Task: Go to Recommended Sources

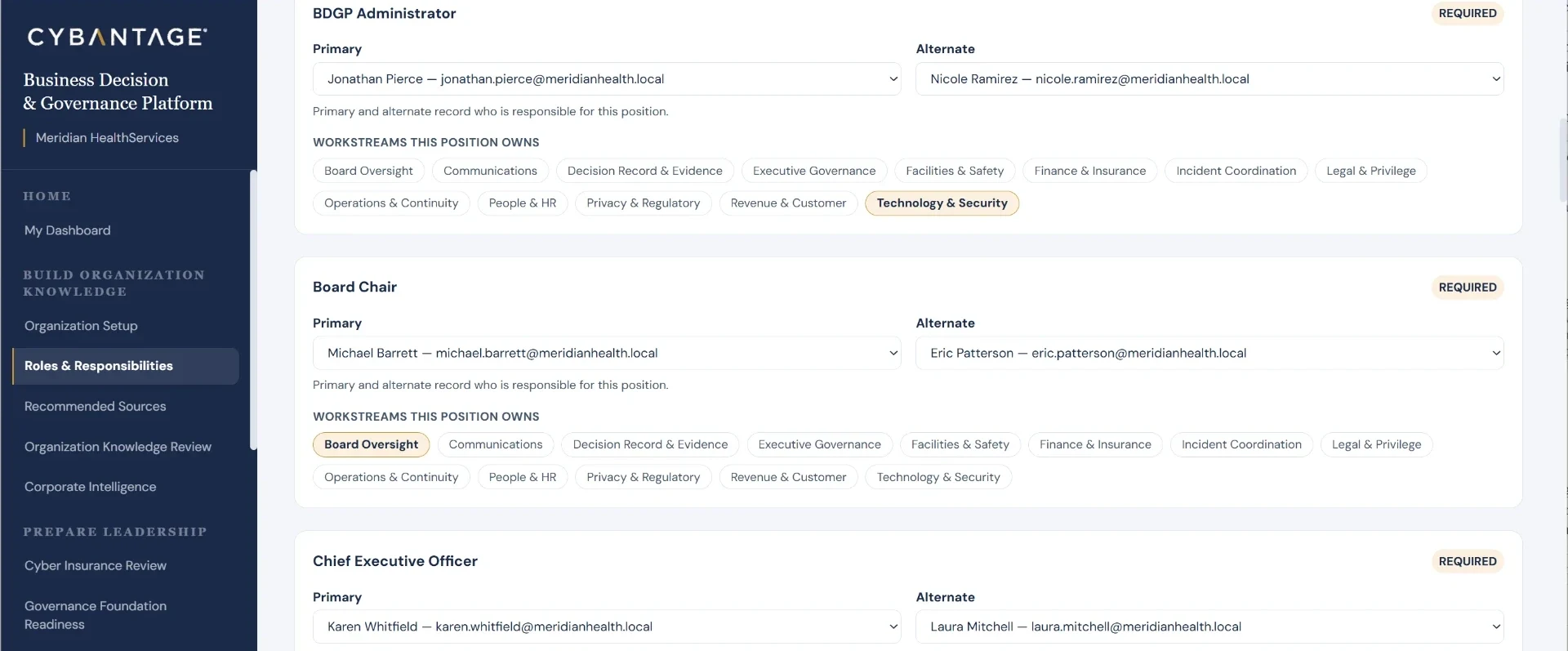Action: 95,406
